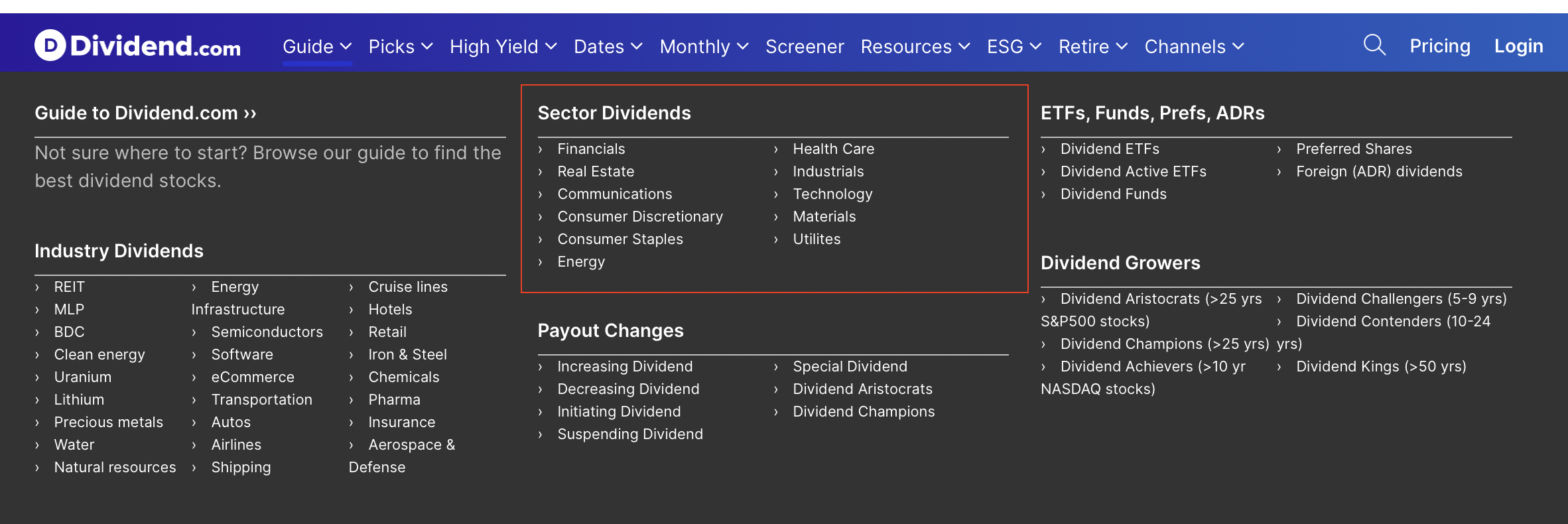Screen dimensions: 1568x524
Task: Choose Technology sector
Action: (x=832, y=194)
